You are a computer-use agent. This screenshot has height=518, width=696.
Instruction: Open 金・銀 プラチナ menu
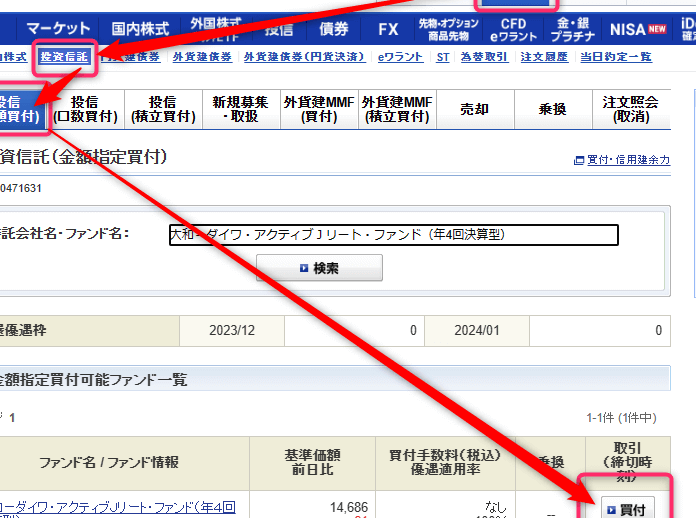point(573,29)
